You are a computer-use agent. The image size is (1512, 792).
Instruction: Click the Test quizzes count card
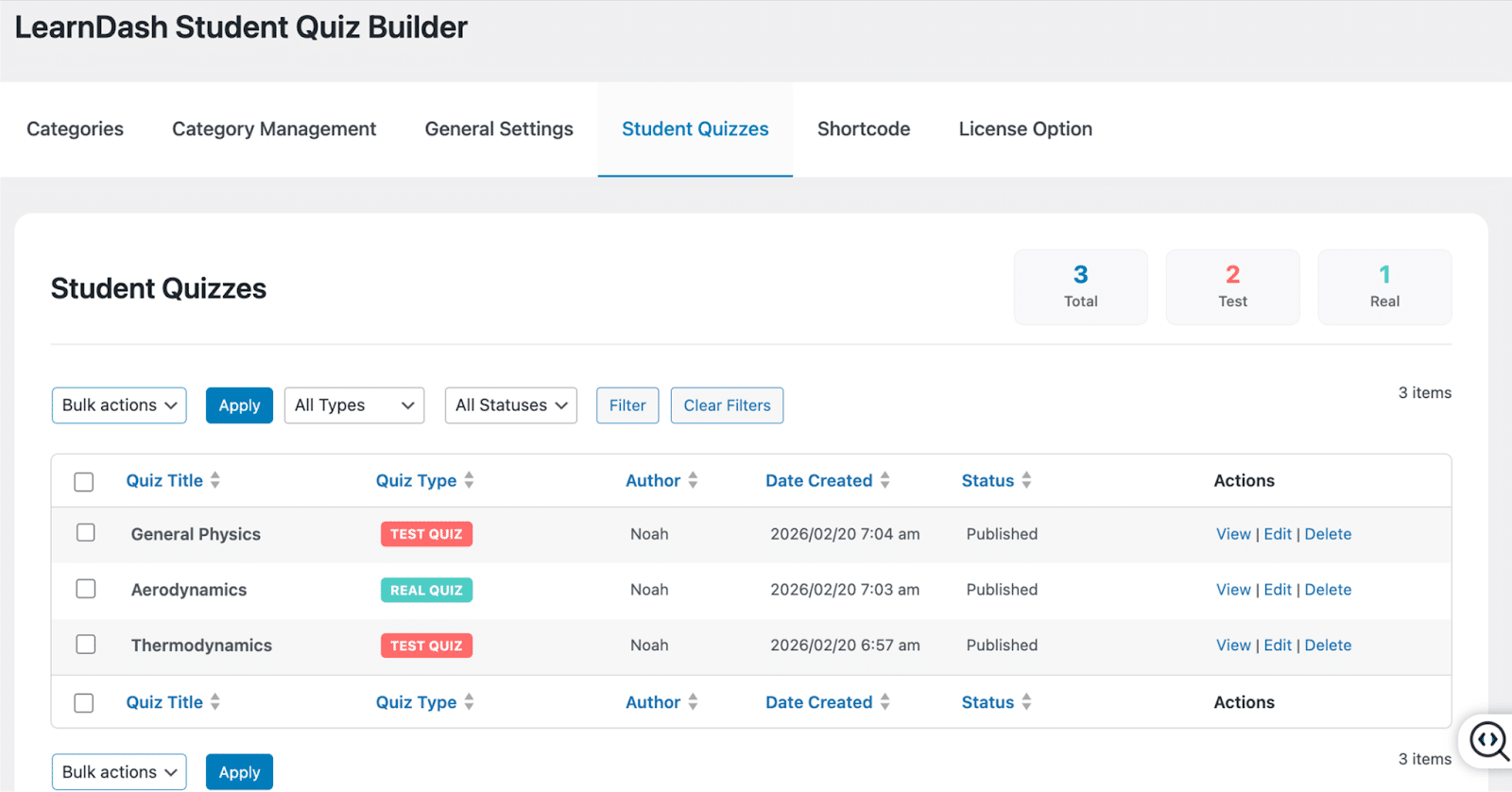coord(1233,287)
